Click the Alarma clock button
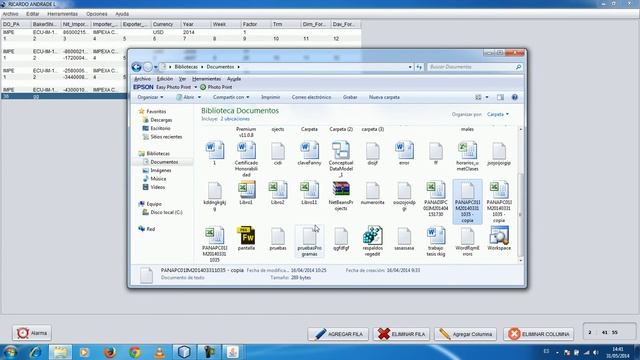The width and height of the screenshot is (640, 360). (32, 333)
